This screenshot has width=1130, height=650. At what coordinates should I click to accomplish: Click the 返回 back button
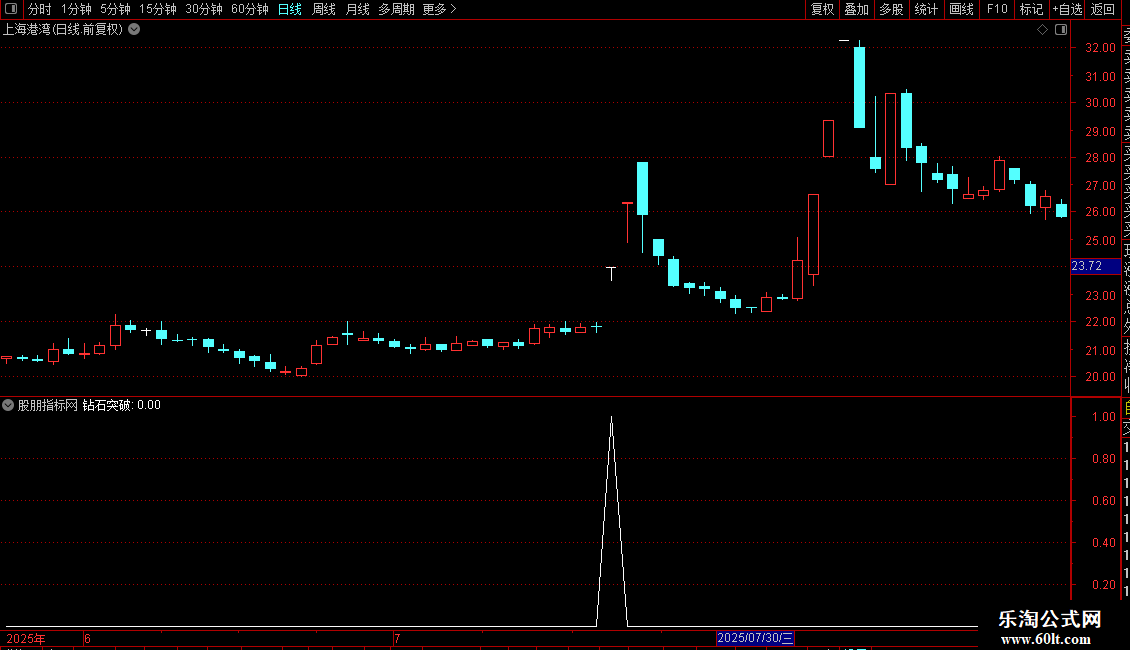tap(1103, 9)
